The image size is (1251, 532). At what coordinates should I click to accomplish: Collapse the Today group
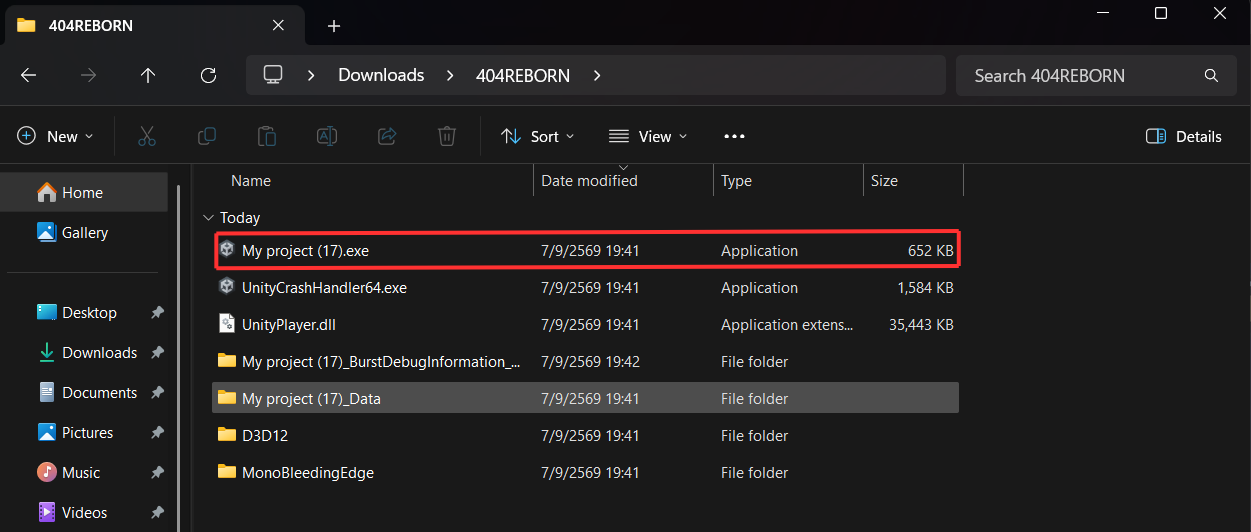208,217
